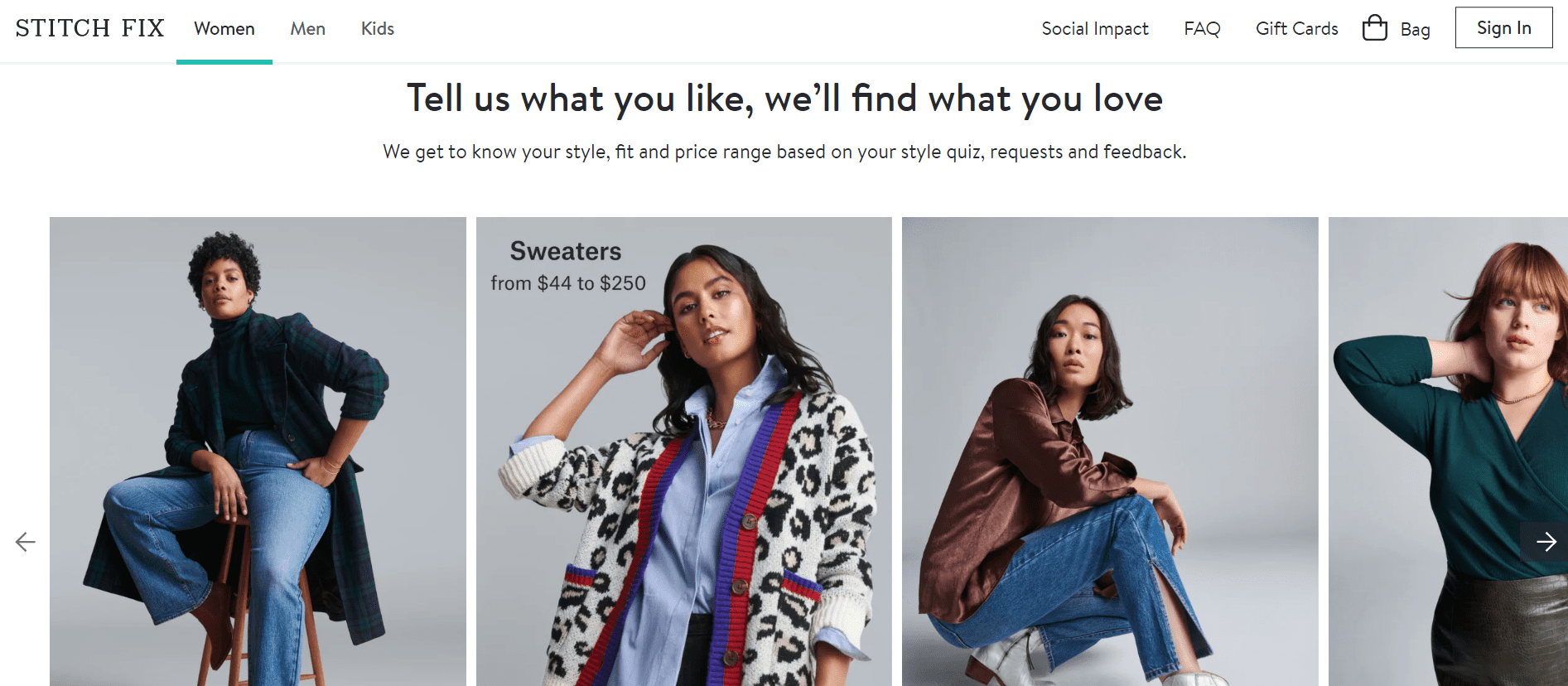Open the shopping Bag
The image size is (1568, 686).
(1397, 27)
